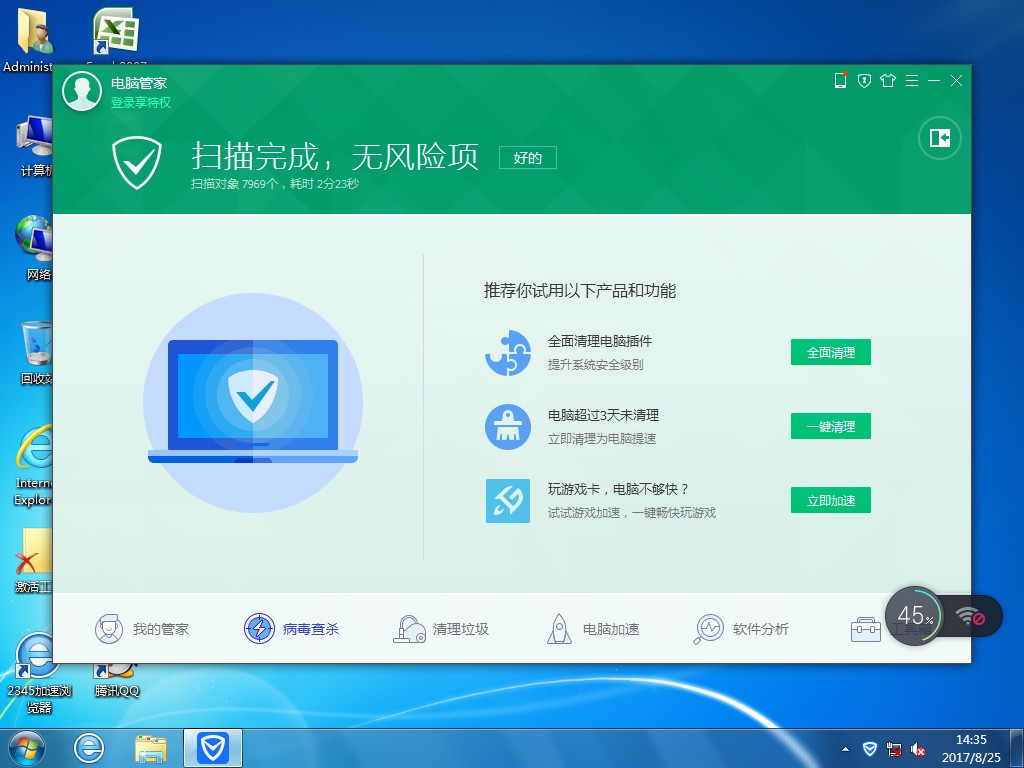
Task: Click the muted volume tray icon
Action: point(918,749)
